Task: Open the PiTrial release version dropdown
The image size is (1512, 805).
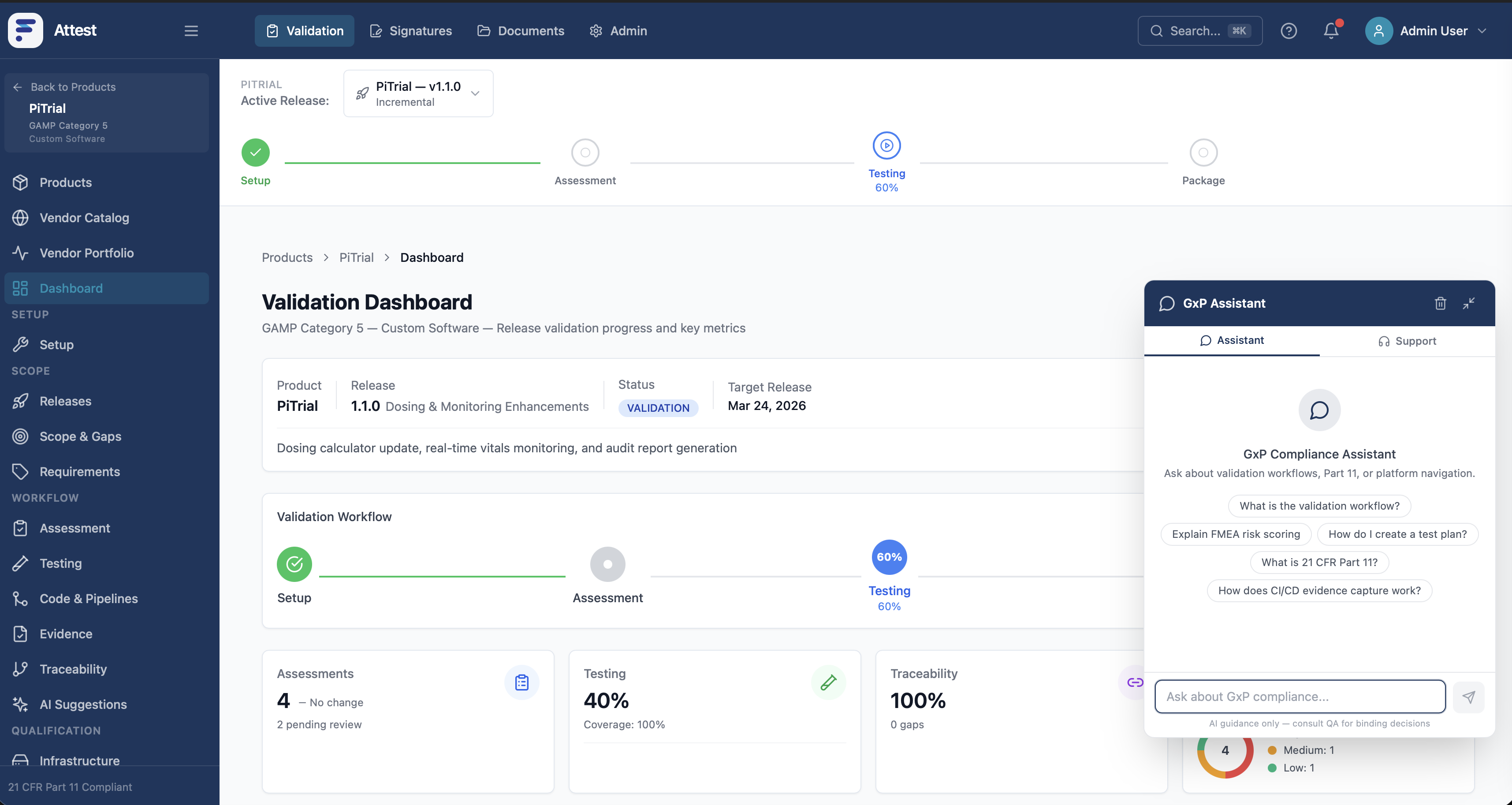Action: click(x=418, y=93)
